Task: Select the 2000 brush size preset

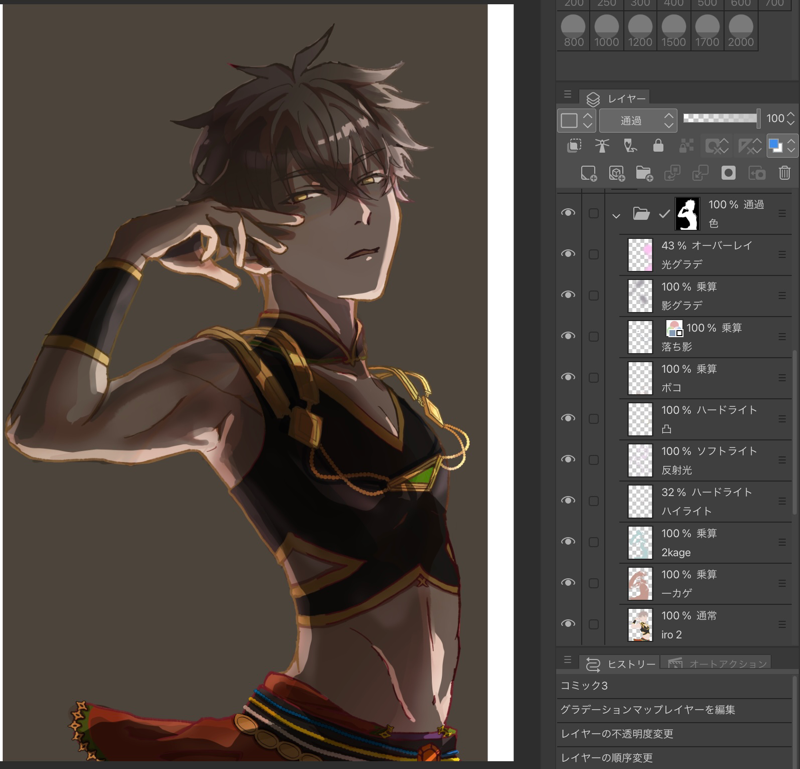Action: tap(741, 32)
